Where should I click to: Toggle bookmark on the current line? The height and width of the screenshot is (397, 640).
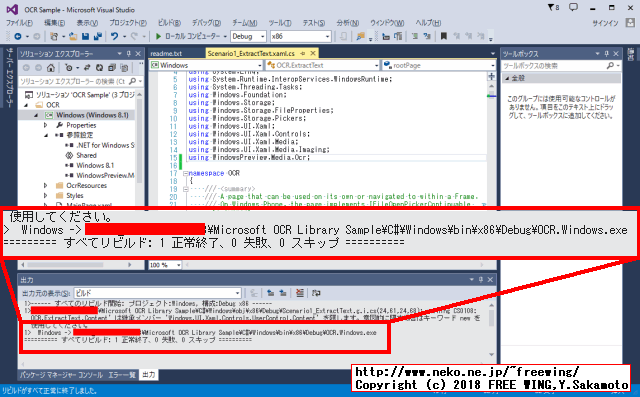(444, 36)
